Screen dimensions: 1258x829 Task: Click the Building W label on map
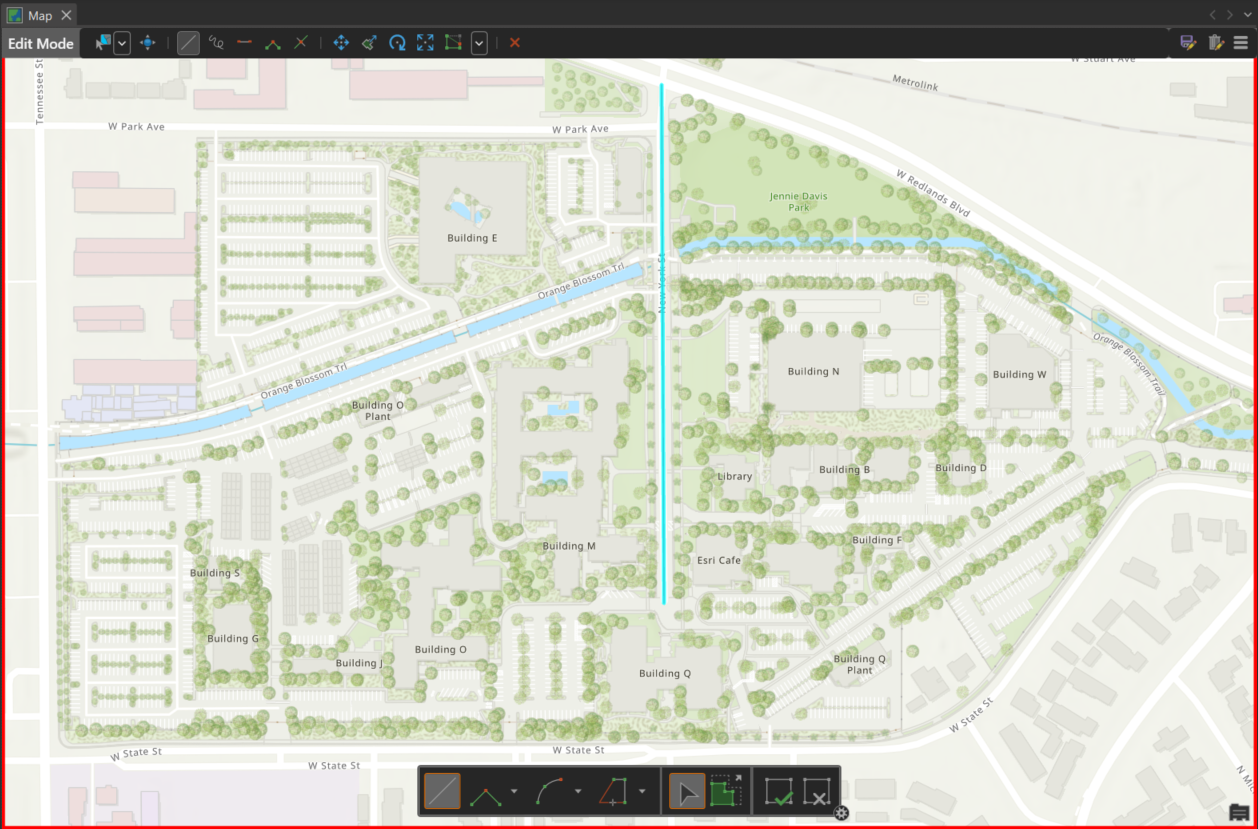click(x=1020, y=375)
